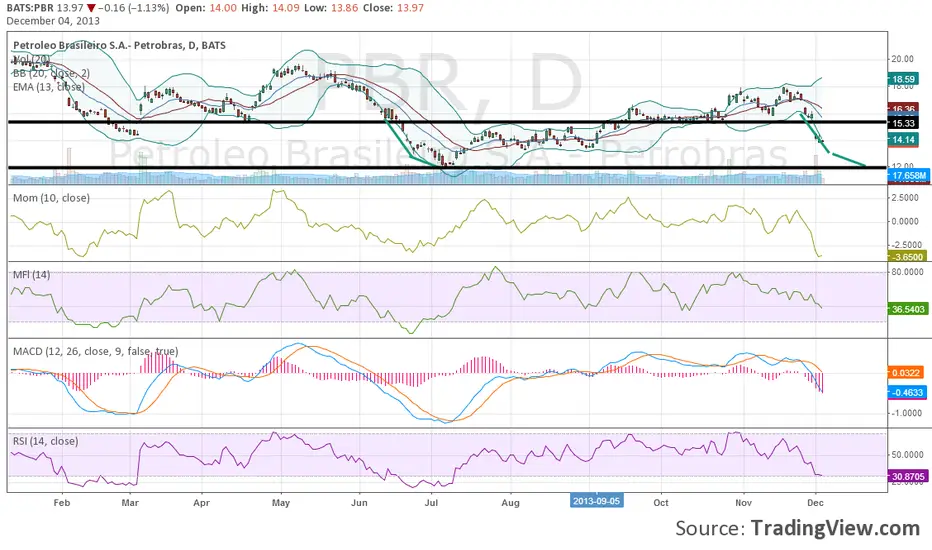Click the 0.0322 MACD signal tag

[906, 373]
